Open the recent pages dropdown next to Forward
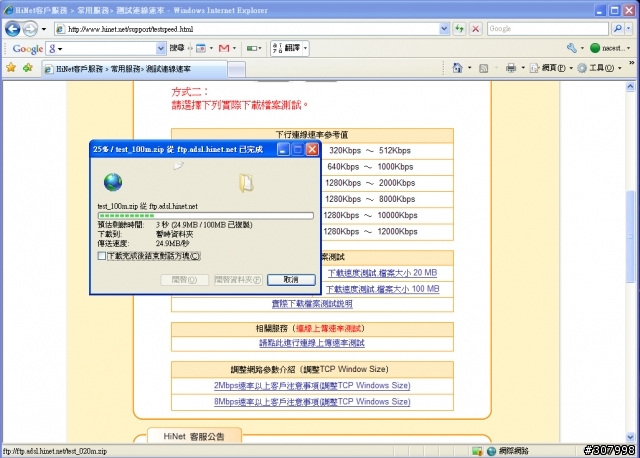Screen dimensions: 640x458 click(x=44, y=29)
